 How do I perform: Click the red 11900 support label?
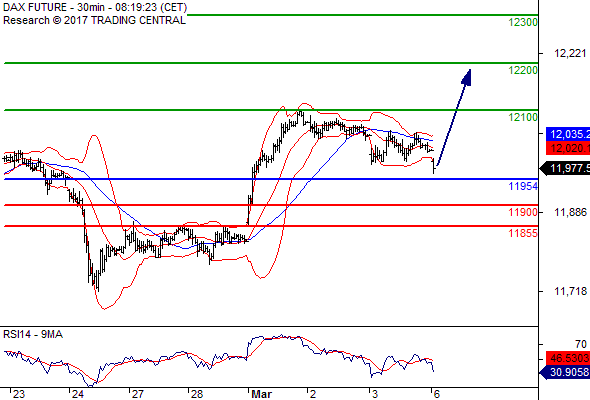tap(523, 212)
